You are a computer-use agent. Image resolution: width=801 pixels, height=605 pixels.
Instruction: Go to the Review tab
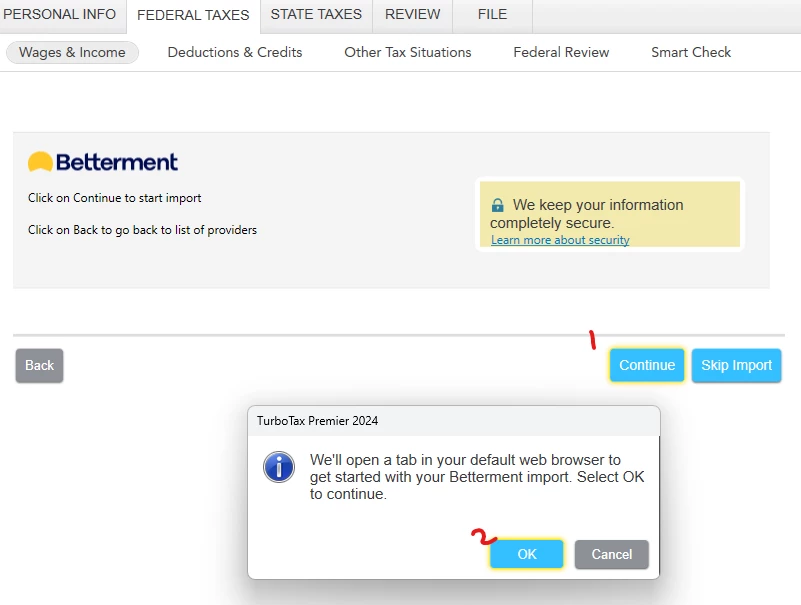coord(412,14)
